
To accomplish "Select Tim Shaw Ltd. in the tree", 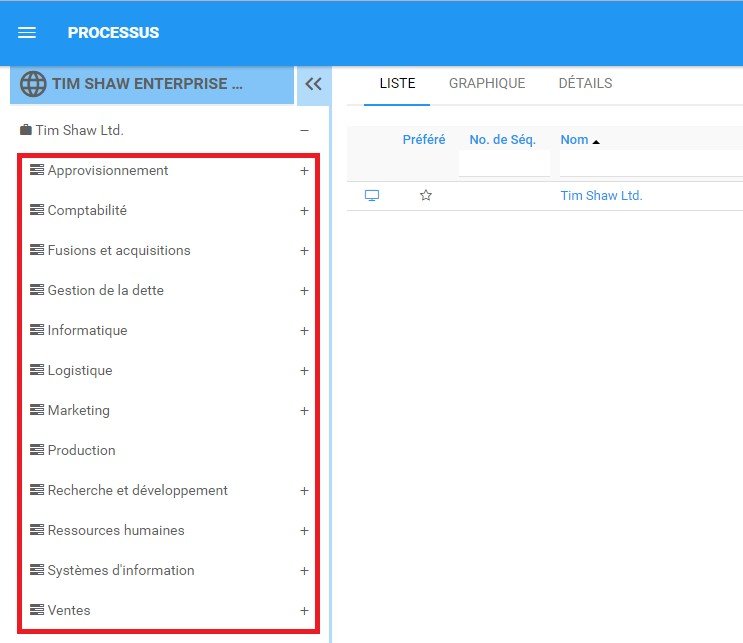I will coord(79,130).
